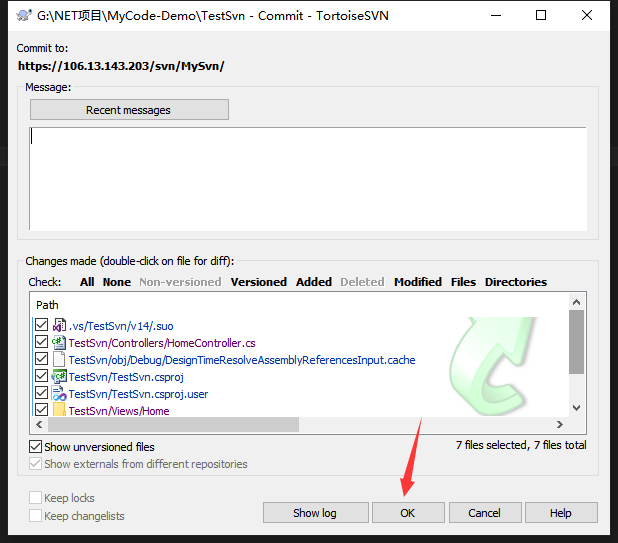This screenshot has height=543, width=618.
Task: Uncheck the DesignTimeResolveAssemblyReferencesInput.cache file
Action: point(41,359)
